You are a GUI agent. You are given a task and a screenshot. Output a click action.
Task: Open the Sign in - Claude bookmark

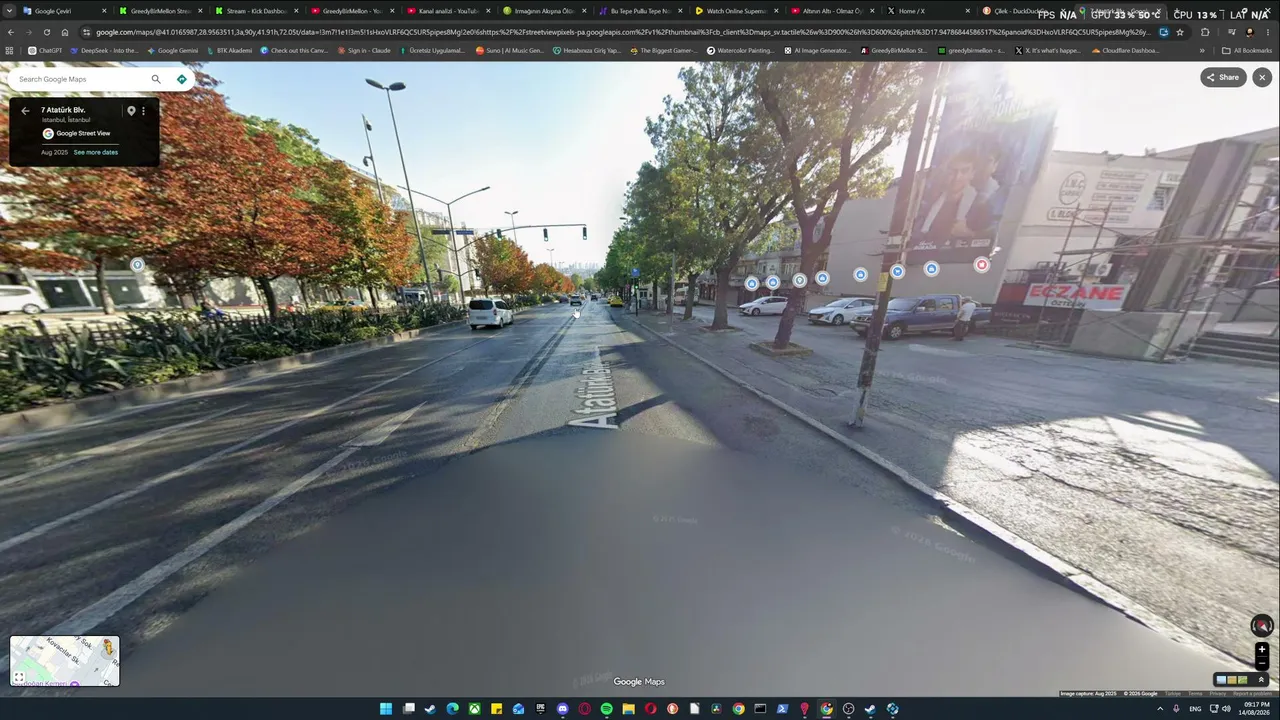tap(364, 50)
